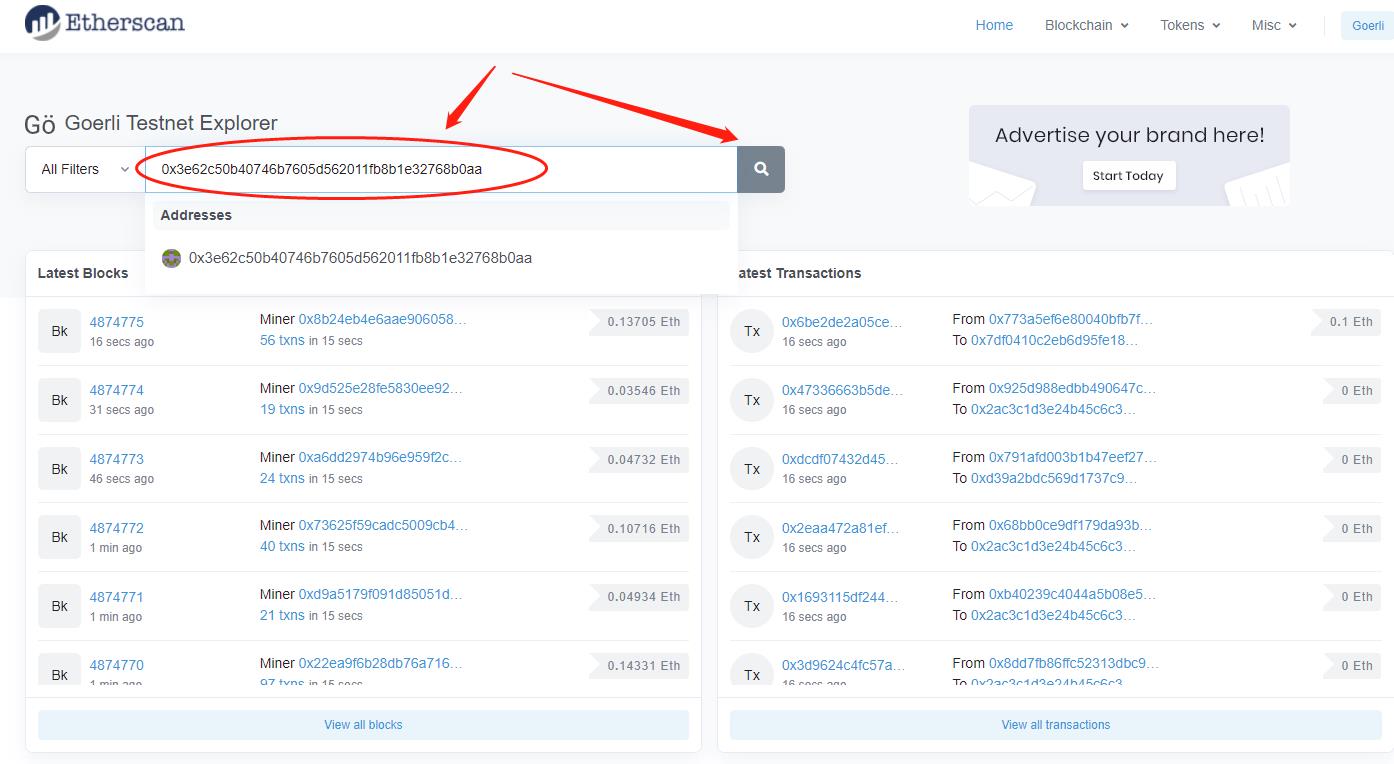Open transaction 0x6be2de2a05ce

pos(842,322)
